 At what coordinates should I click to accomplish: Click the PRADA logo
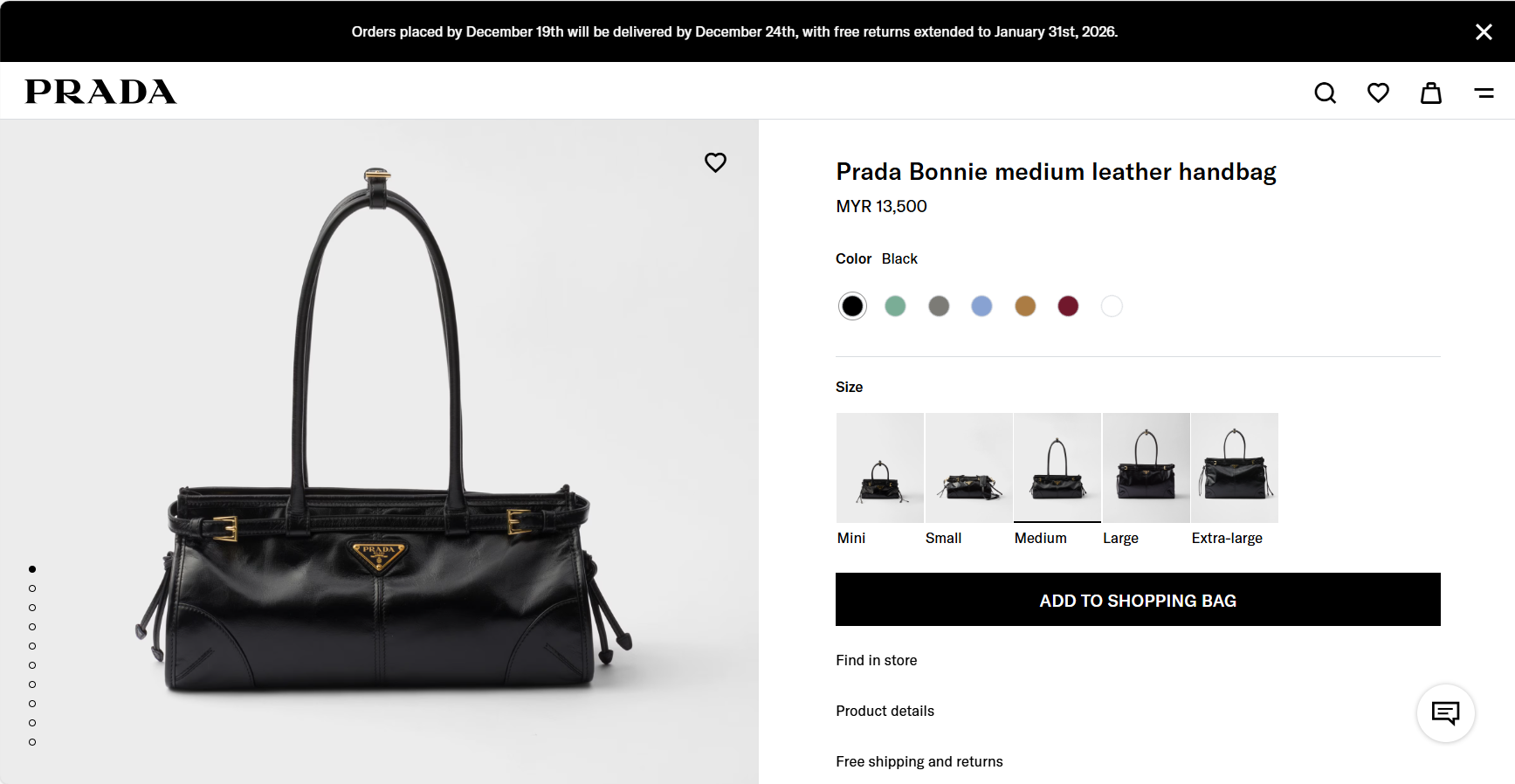(100, 92)
